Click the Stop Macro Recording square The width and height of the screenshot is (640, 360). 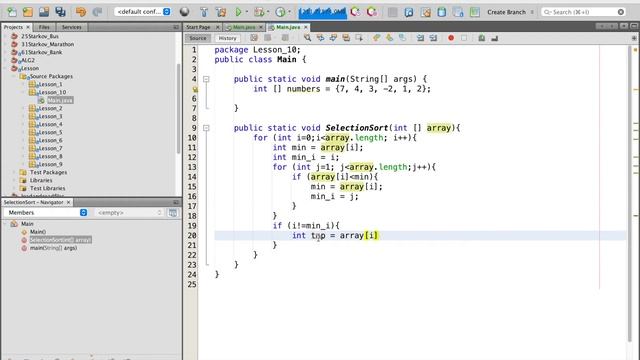tap(464, 38)
